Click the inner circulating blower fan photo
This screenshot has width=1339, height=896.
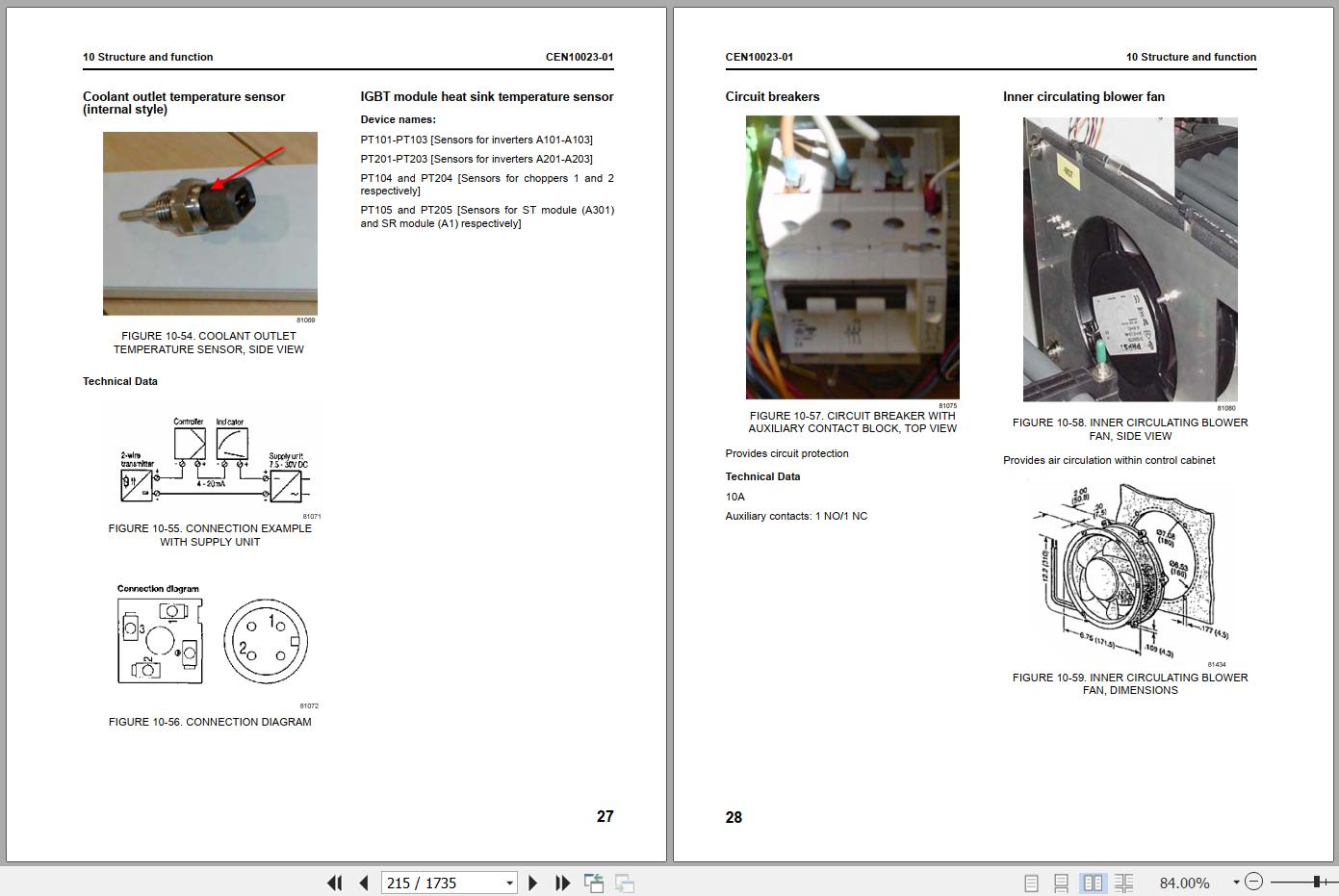(x=1130, y=259)
